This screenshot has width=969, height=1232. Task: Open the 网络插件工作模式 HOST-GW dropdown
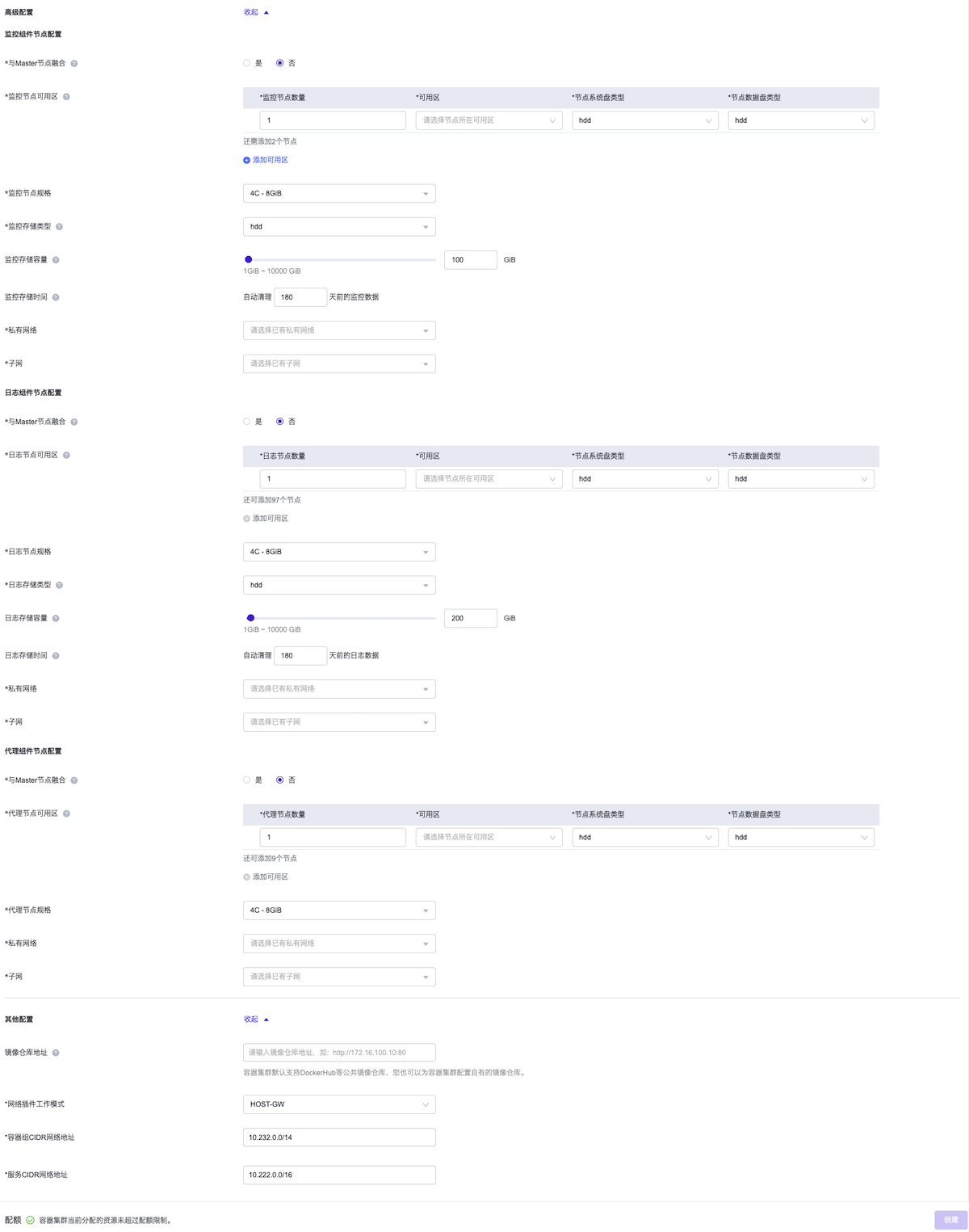[x=339, y=1104]
